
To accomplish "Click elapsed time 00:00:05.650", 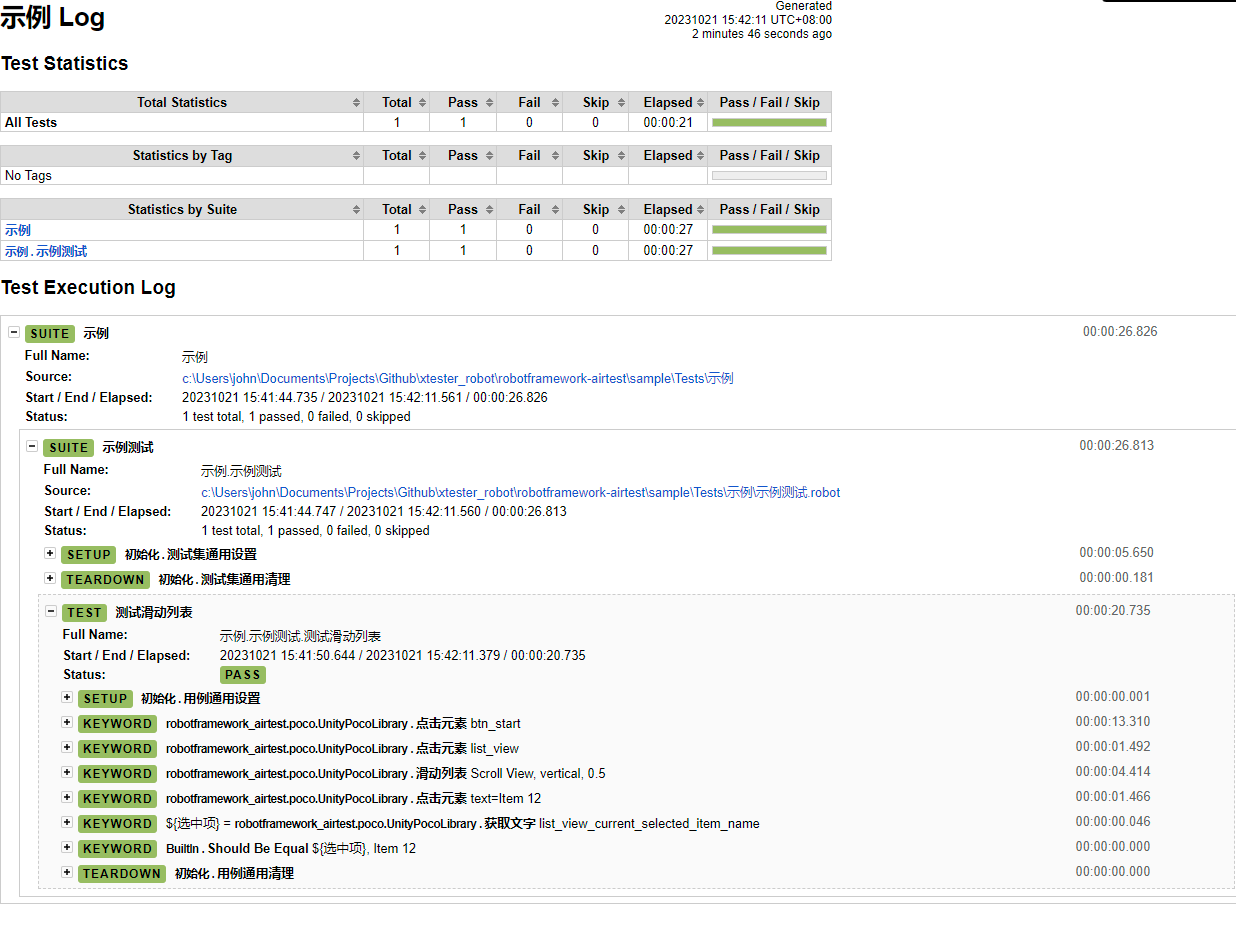I will tap(1116, 552).
